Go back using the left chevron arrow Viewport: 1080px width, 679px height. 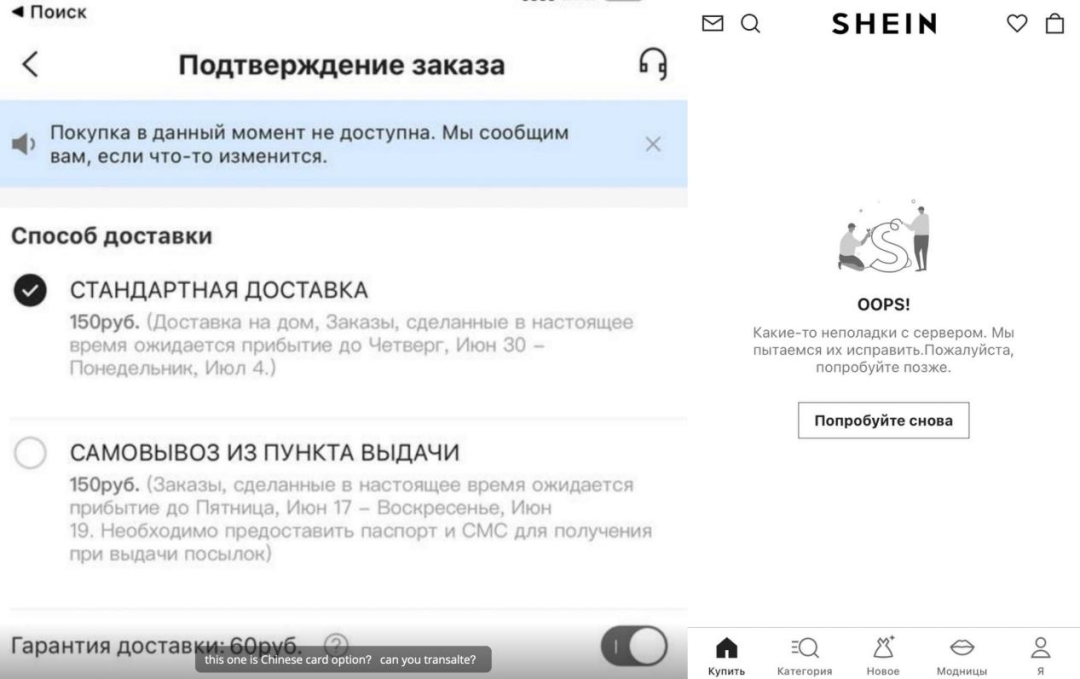[x=30, y=65]
